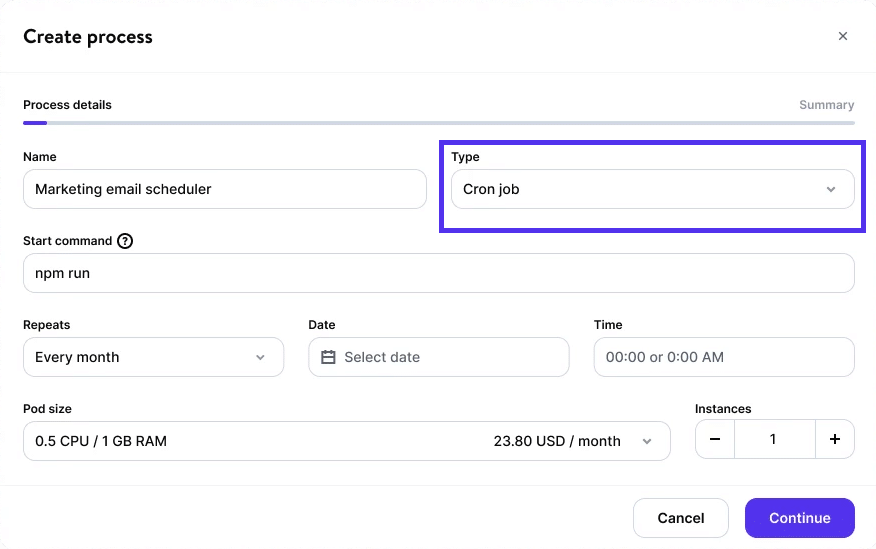
Task: Click the help icon beside Start command
Action: 125,241
